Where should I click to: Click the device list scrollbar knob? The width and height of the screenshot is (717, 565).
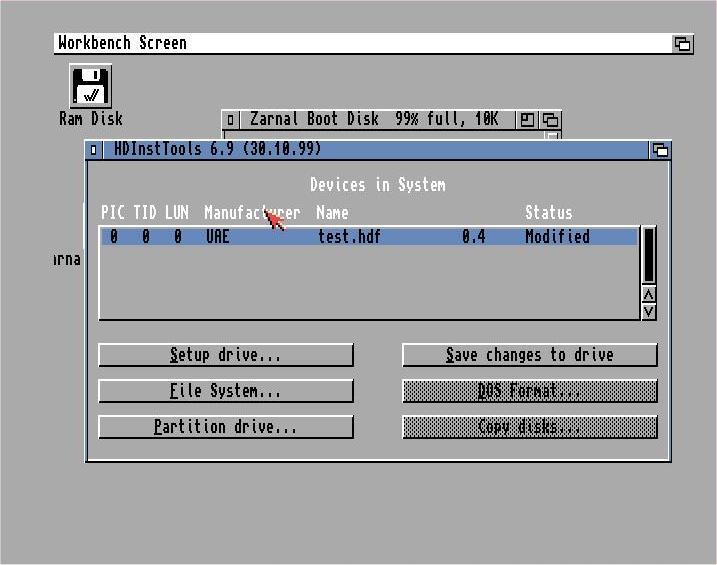648,255
